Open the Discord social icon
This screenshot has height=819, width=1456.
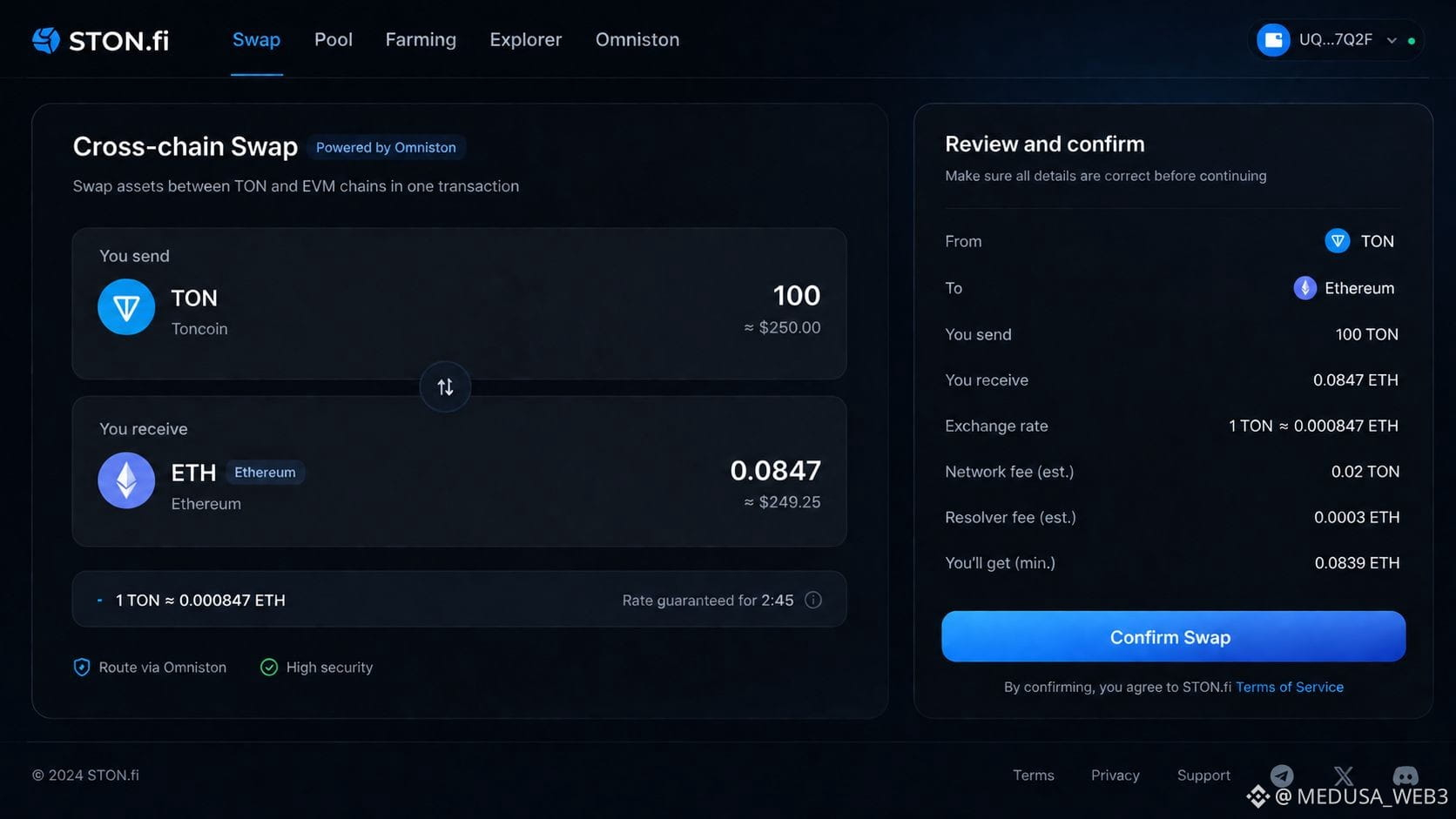(x=1405, y=775)
